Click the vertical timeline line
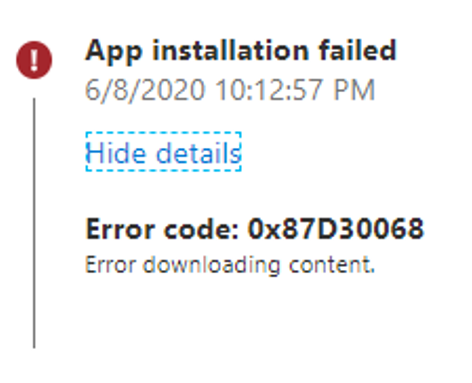 coord(34,223)
